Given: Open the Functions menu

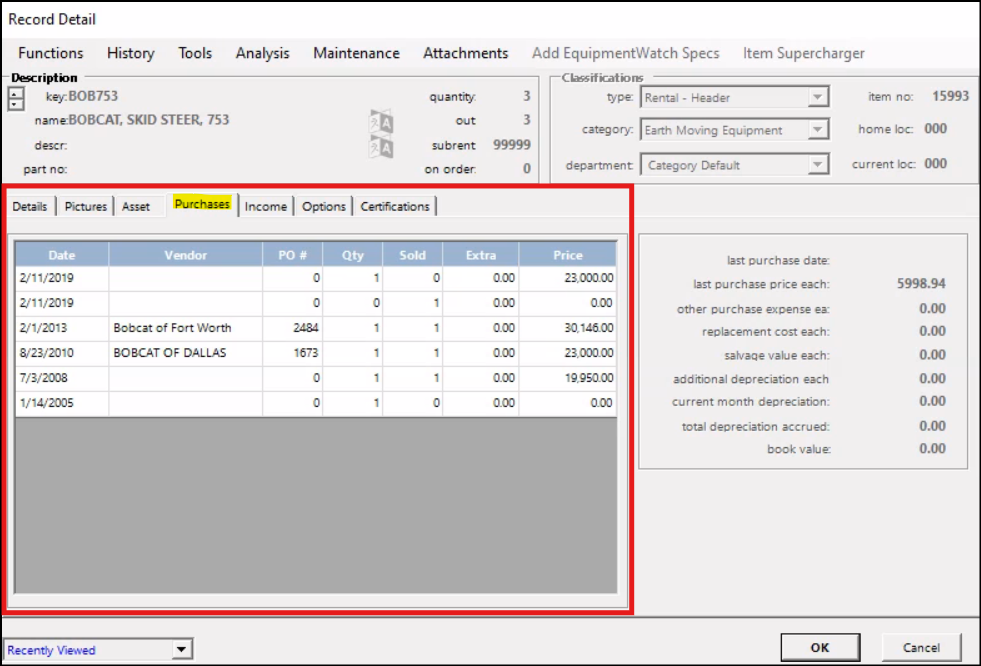Looking at the screenshot, I should (x=51, y=53).
